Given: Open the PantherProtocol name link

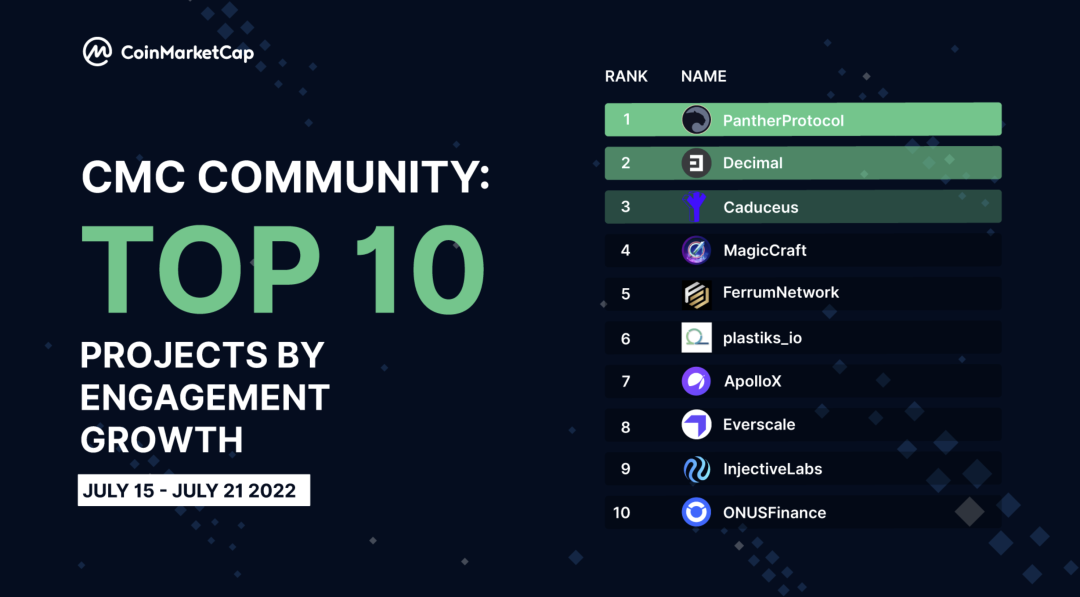Looking at the screenshot, I should coord(783,121).
